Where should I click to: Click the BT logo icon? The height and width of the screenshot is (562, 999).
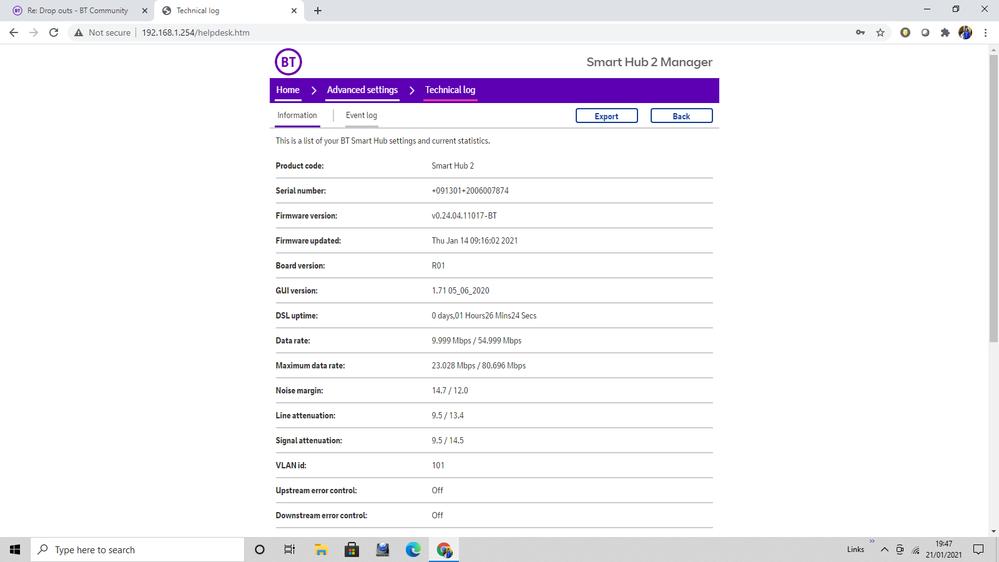288,62
